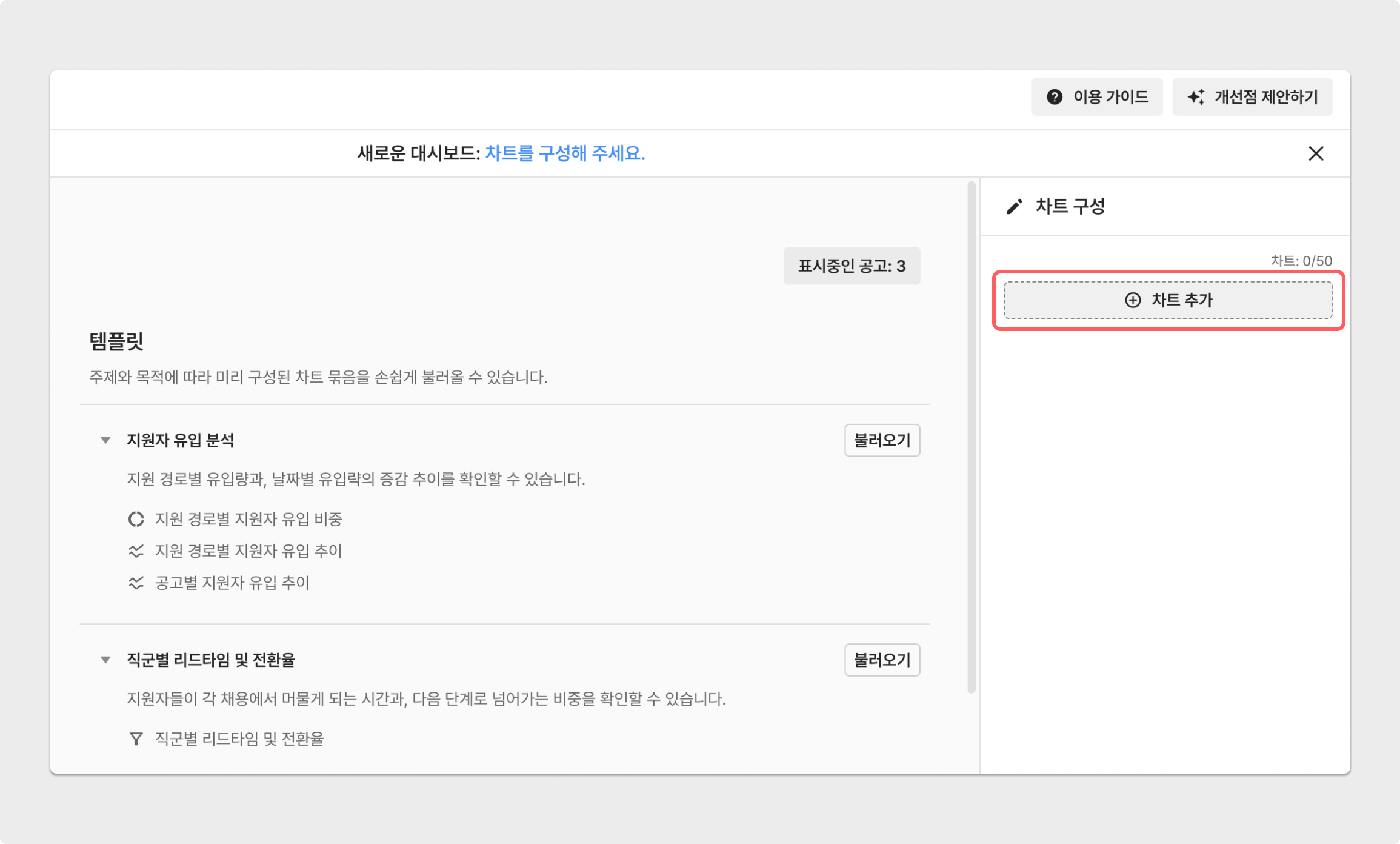The height and width of the screenshot is (844, 1400).
Task: Select the 공고별 지원자 유입 추이 chart item
Action: [x=232, y=583]
